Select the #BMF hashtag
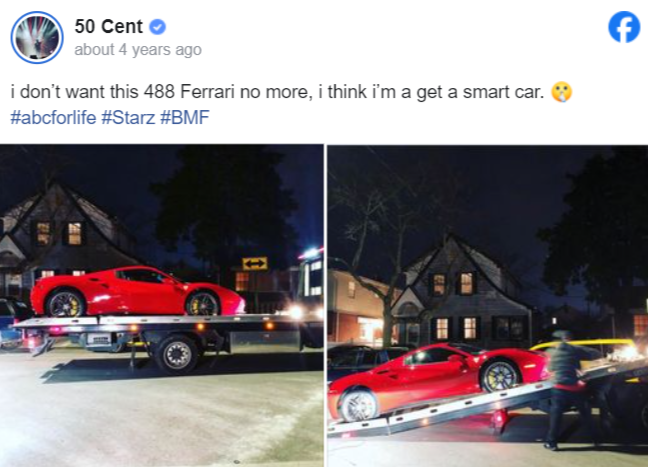 coord(185,117)
